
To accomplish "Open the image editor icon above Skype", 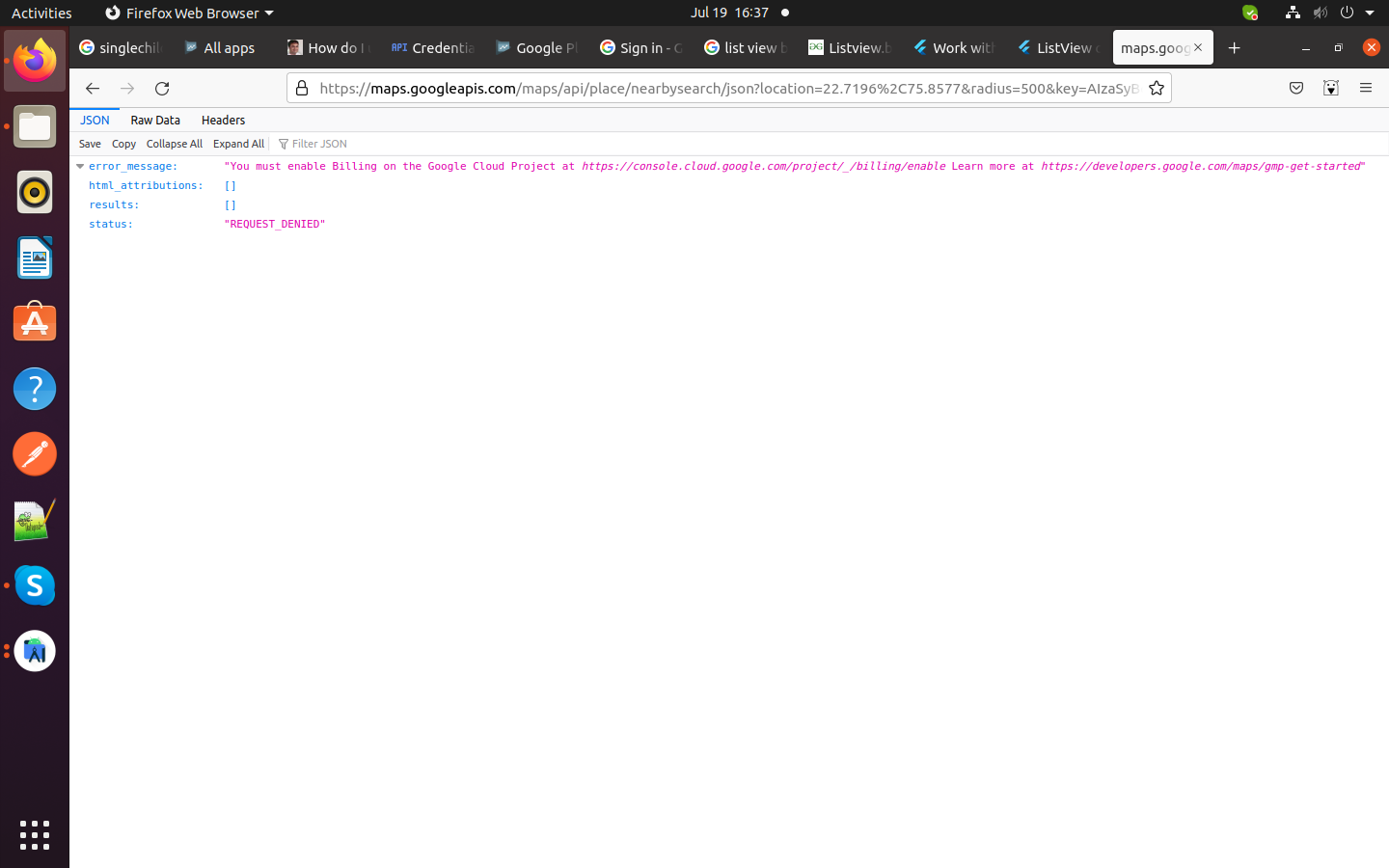I will (35, 520).
